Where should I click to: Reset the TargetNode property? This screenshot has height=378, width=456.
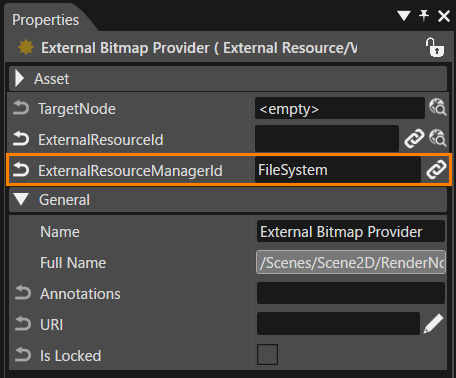tap(21, 108)
